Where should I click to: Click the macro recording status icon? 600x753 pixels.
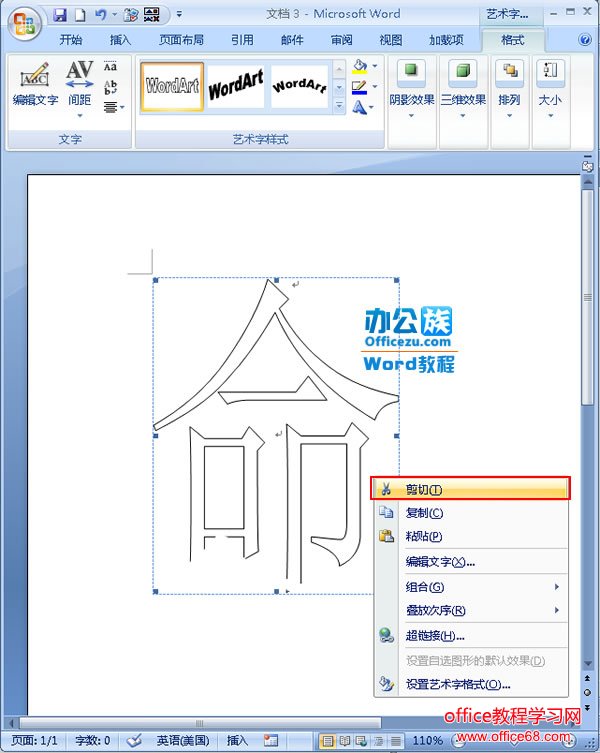271,741
